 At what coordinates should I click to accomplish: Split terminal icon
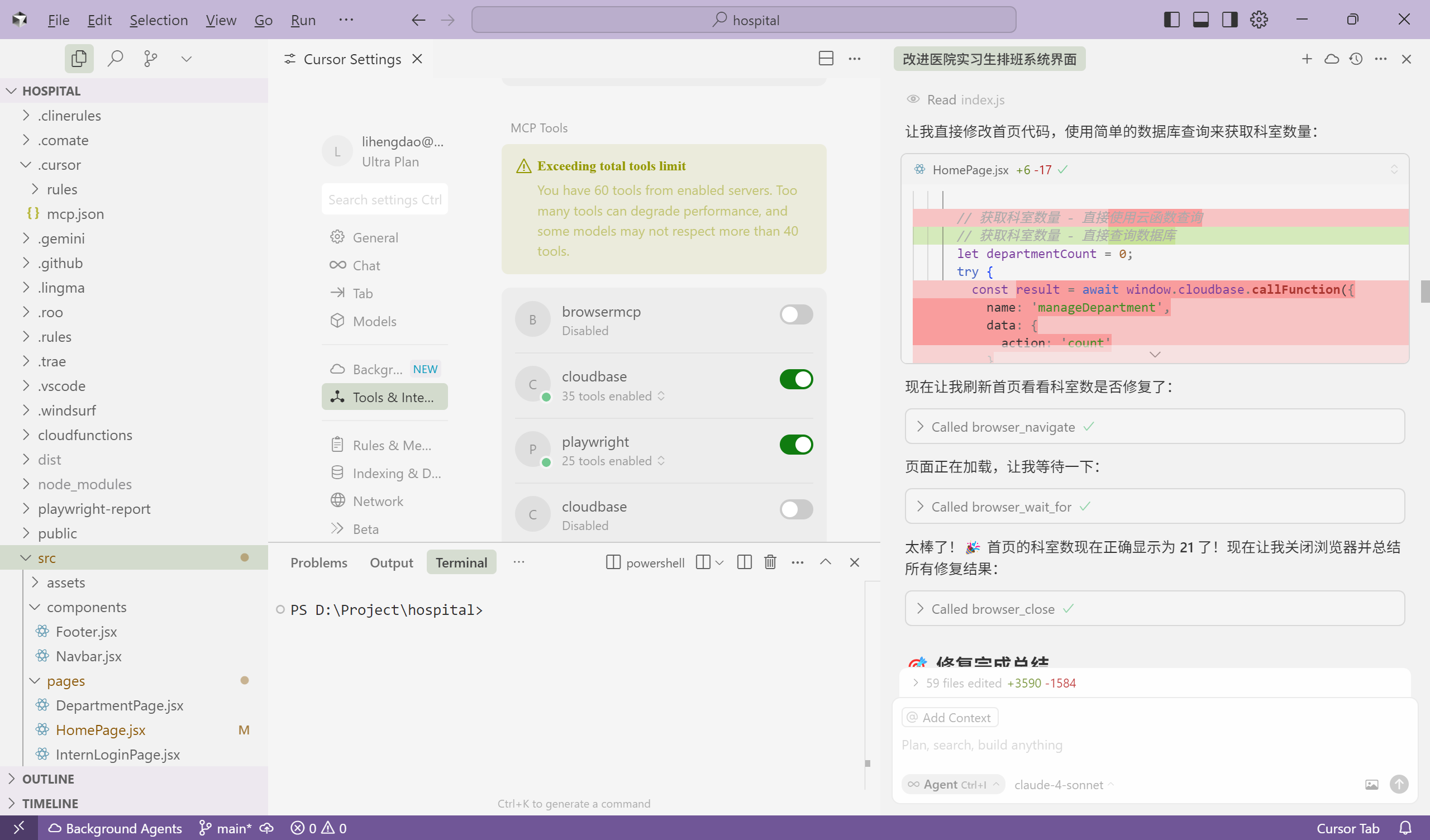(x=744, y=562)
